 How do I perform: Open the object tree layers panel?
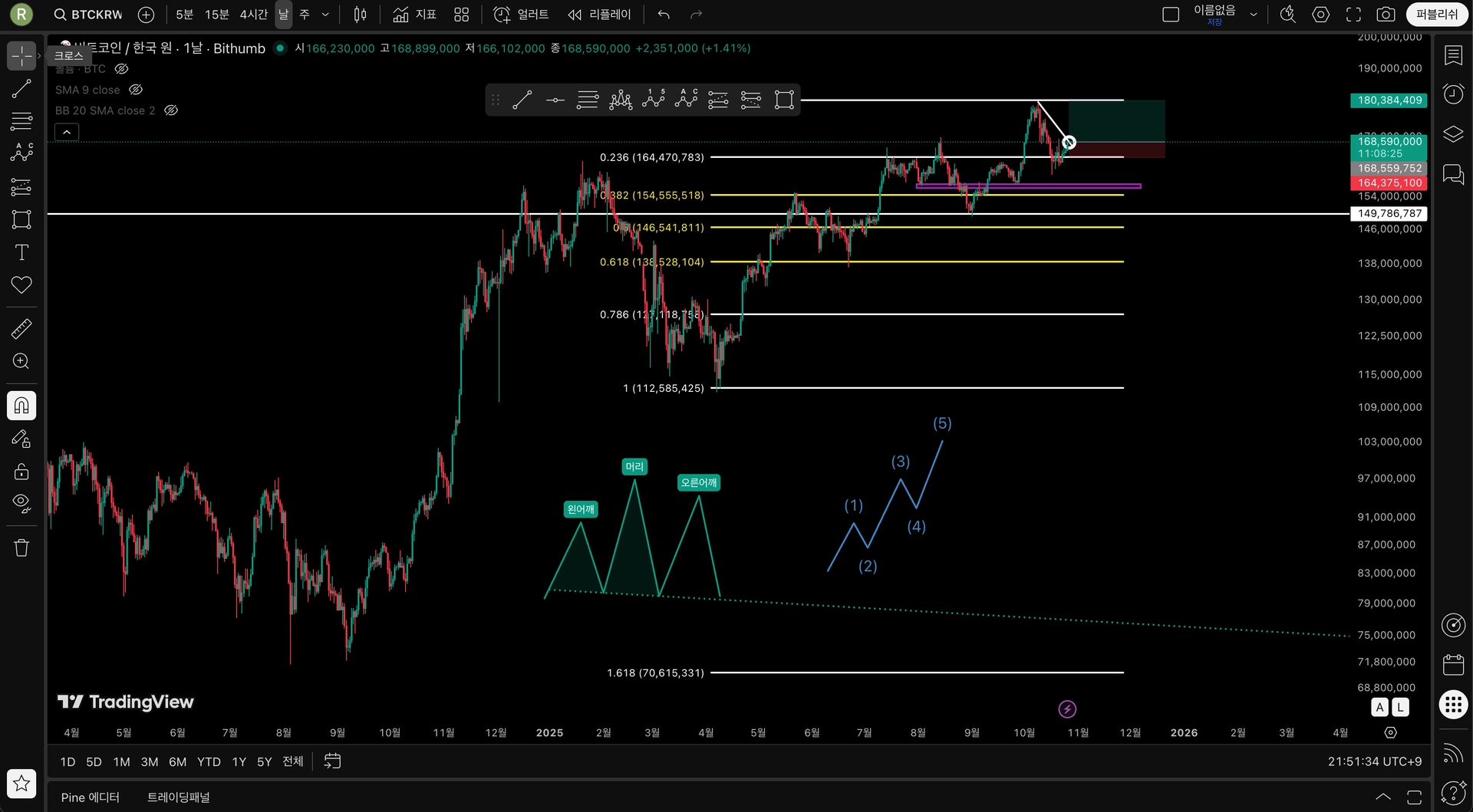point(1453,134)
